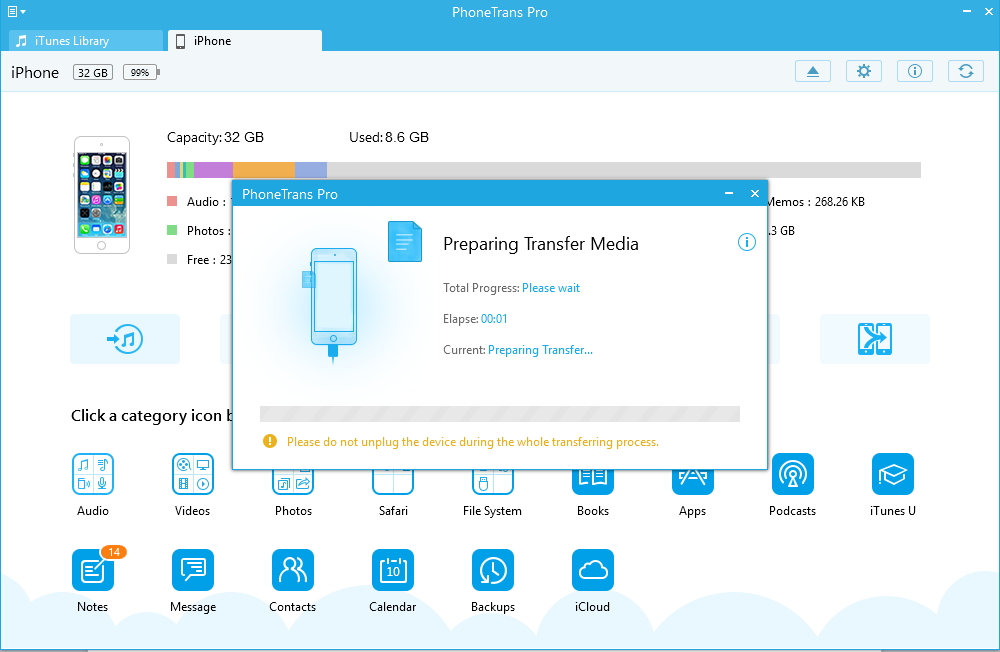Switch to the iTunes Library tab
The height and width of the screenshot is (652, 1000).
click(85, 41)
